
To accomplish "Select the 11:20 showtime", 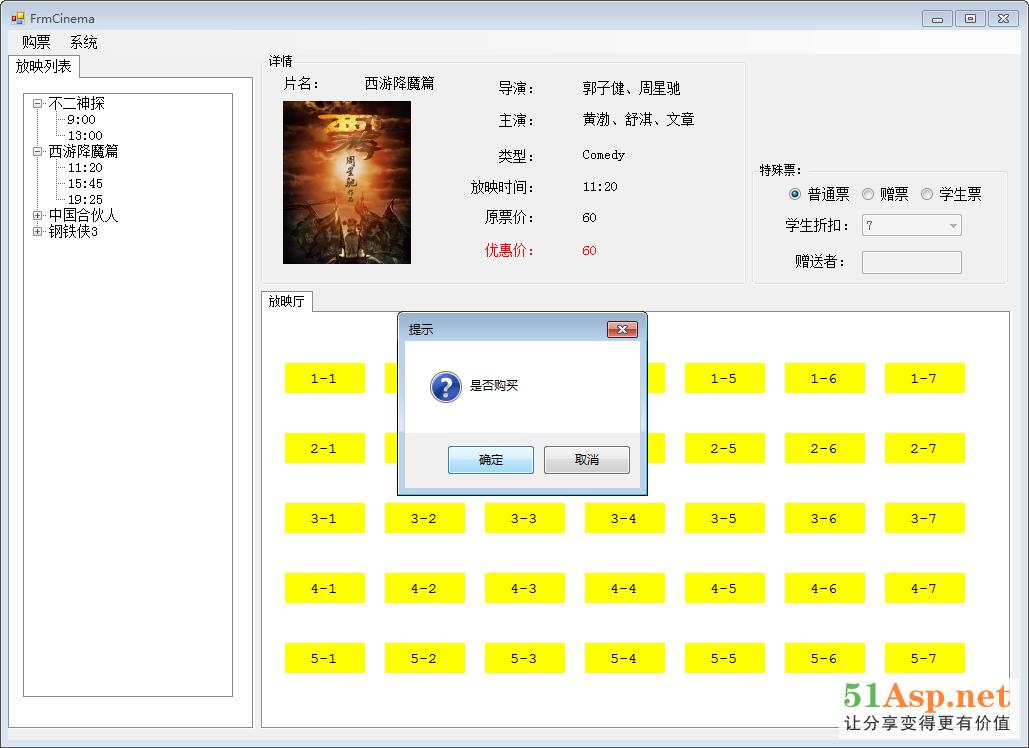I will pyautogui.click(x=85, y=167).
